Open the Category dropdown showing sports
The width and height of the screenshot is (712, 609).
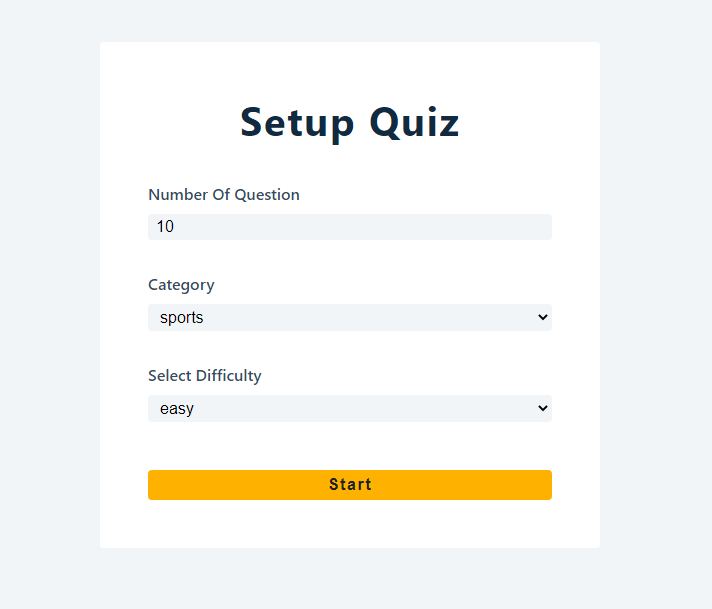350,317
